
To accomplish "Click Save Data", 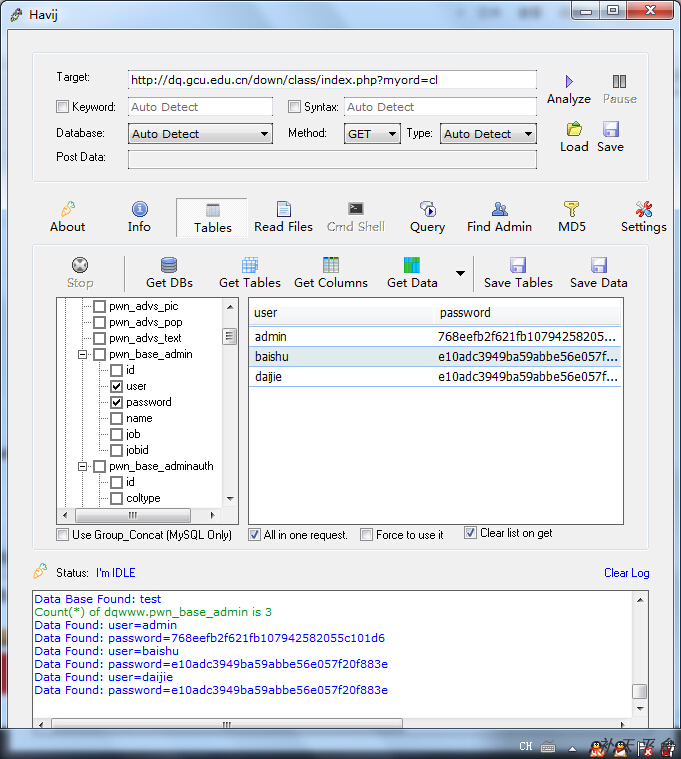I will (x=599, y=273).
